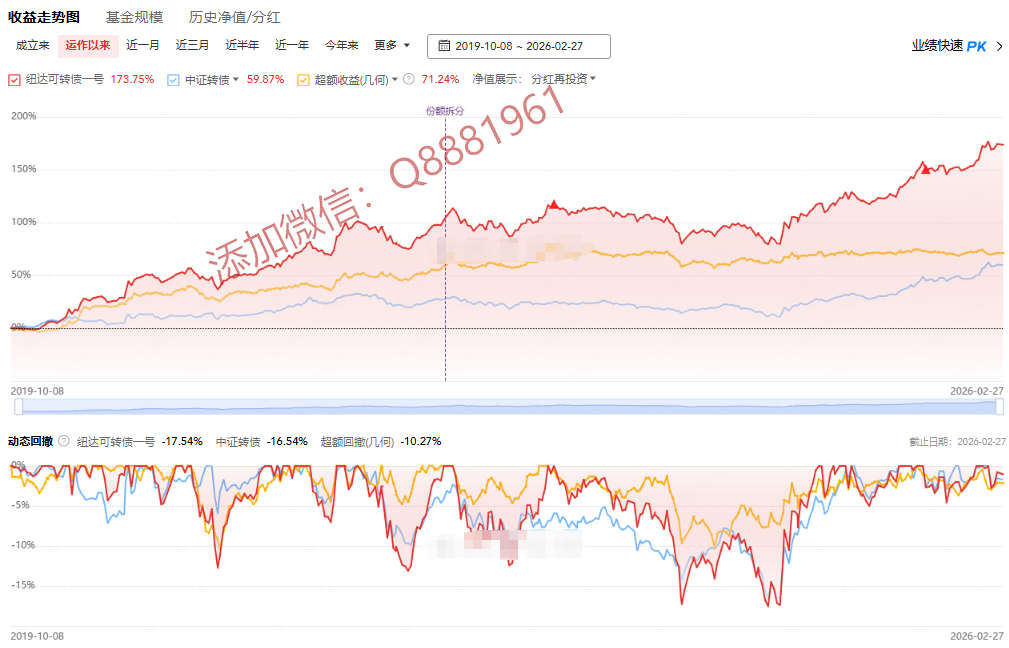Select the 成立来 time range

click(x=33, y=45)
